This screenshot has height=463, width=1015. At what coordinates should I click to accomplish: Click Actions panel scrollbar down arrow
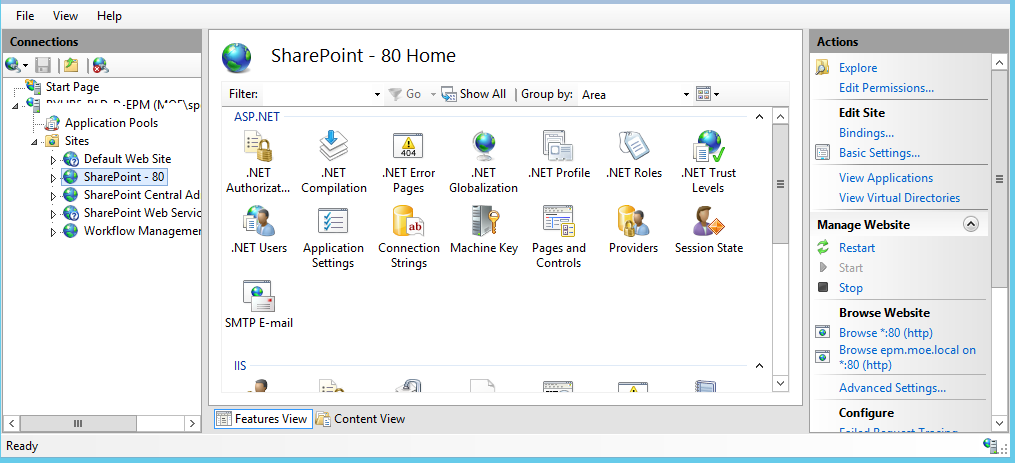pyautogui.click(x=998, y=423)
